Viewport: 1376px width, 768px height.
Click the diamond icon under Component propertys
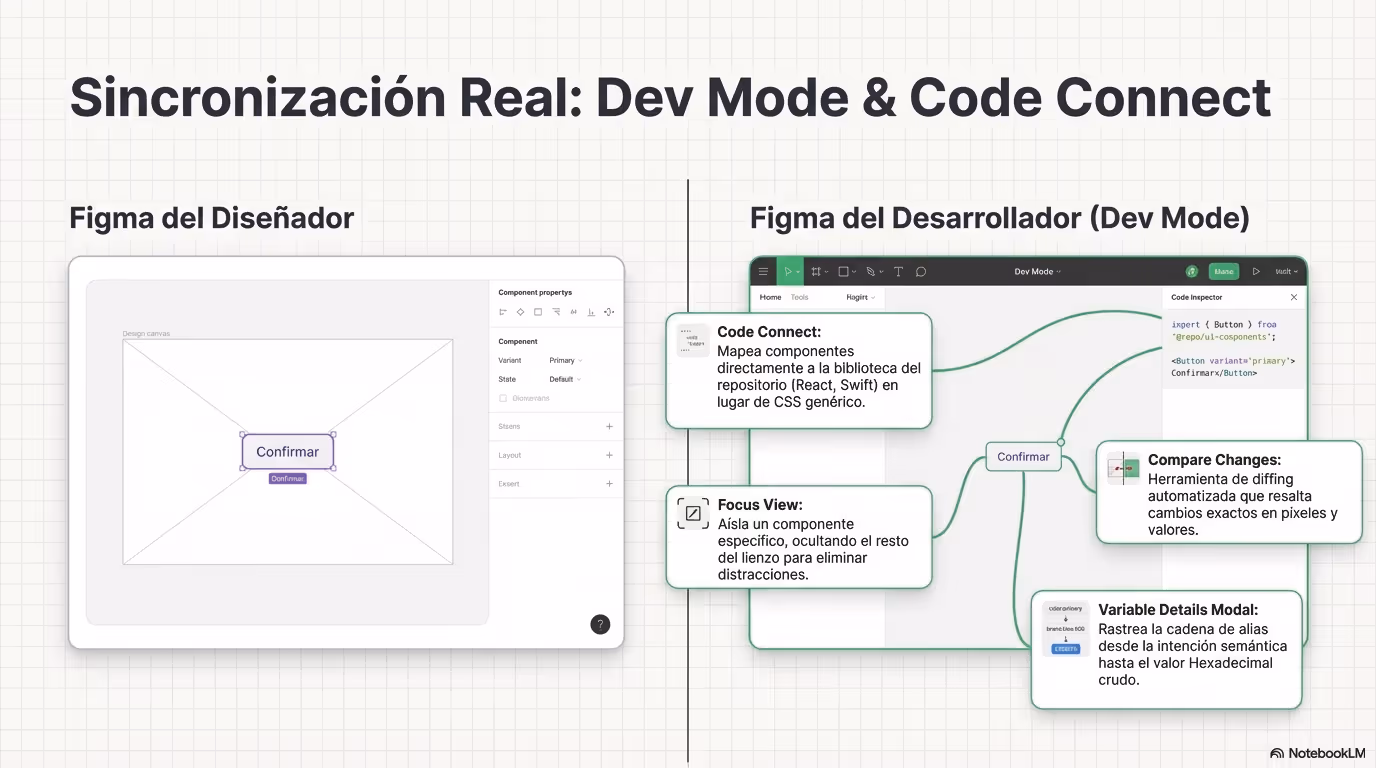pos(520,312)
